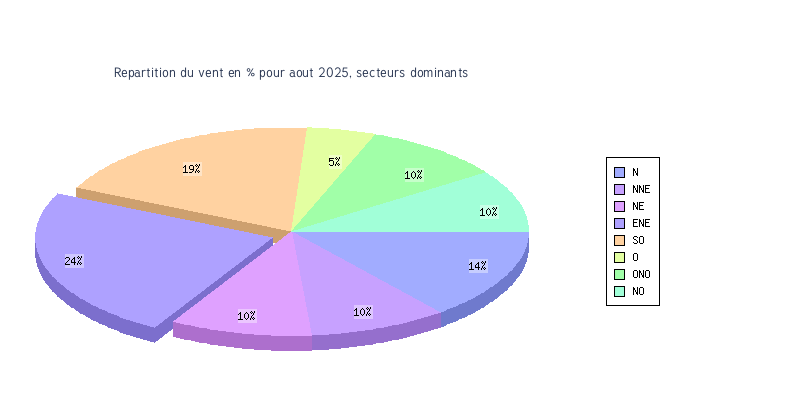810x400 pixels.
Task: Click the 24% percentage label
Action: 73,261
